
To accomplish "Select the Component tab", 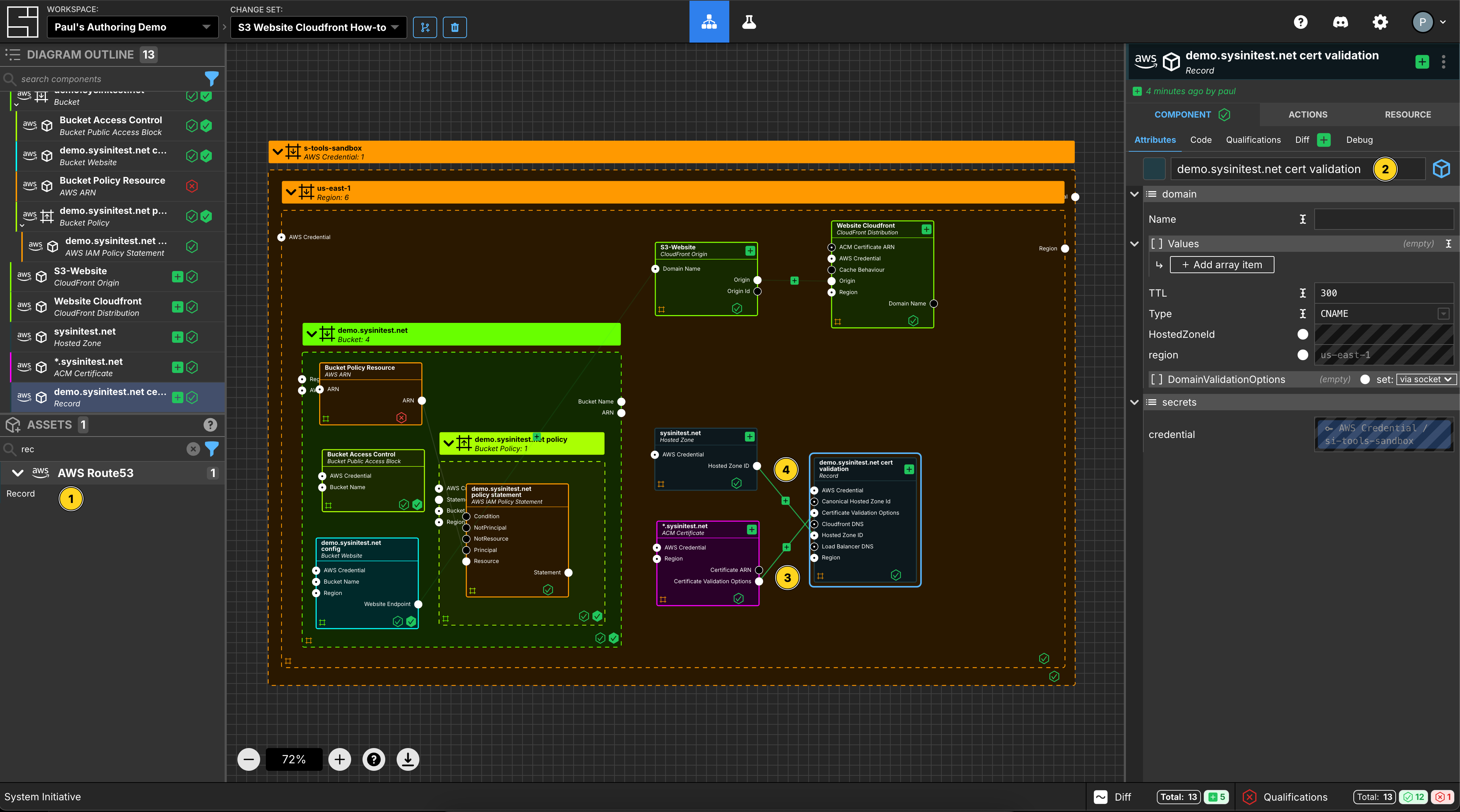I will 1192,114.
